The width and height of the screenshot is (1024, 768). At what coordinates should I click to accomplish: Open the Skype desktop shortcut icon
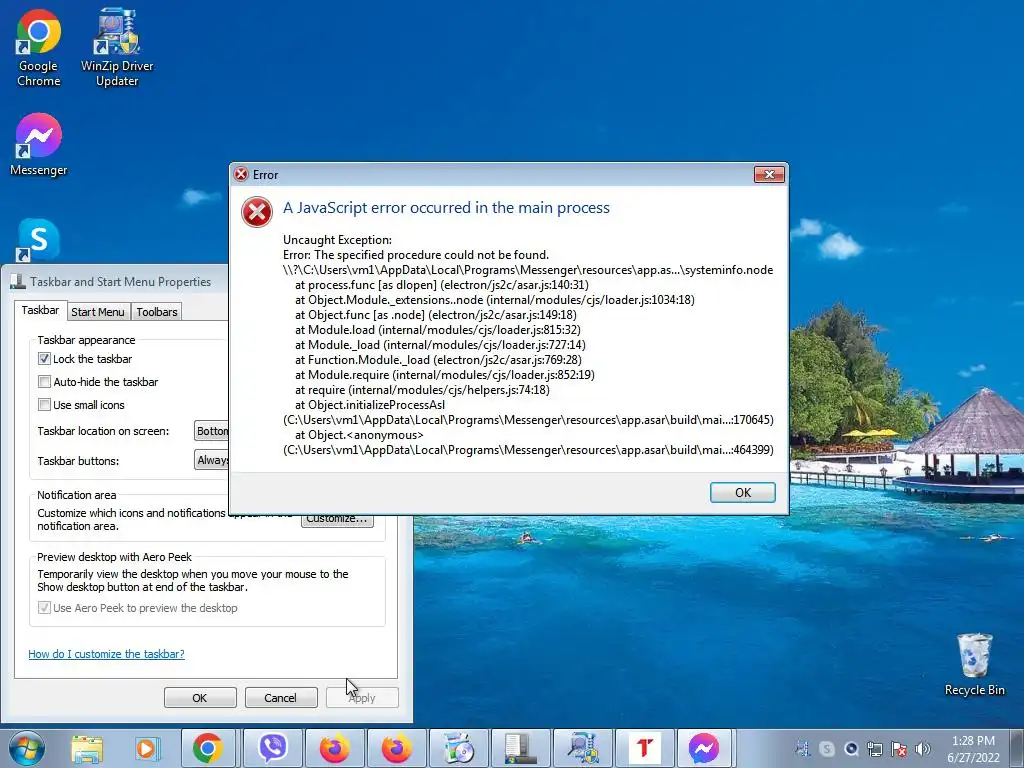[38, 240]
